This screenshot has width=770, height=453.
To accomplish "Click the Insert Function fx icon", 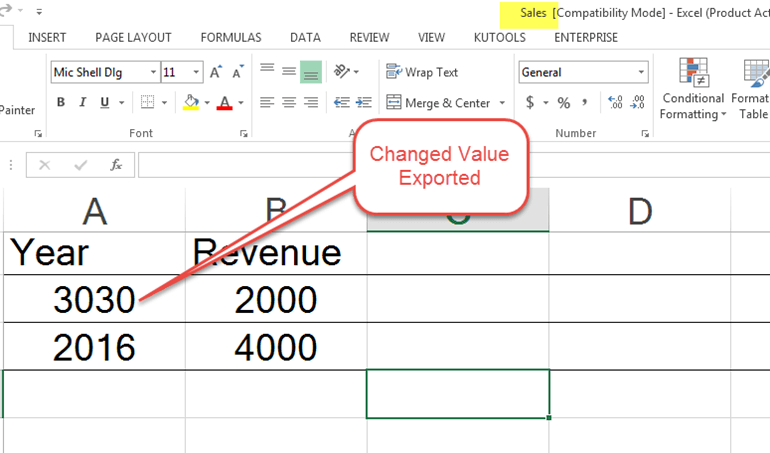I will click(x=116, y=165).
